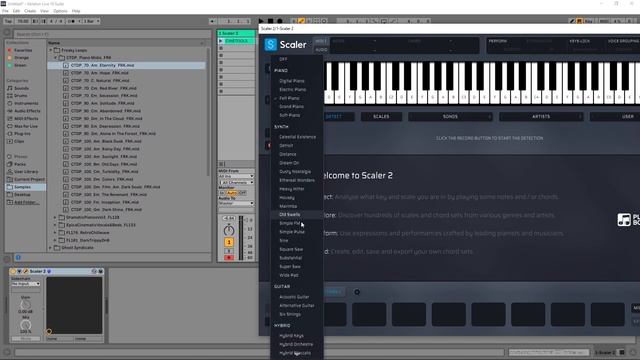Pick Soft Piano from the menu
The width and height of the screenshot is (640, 360).
[x=289, y=115]
